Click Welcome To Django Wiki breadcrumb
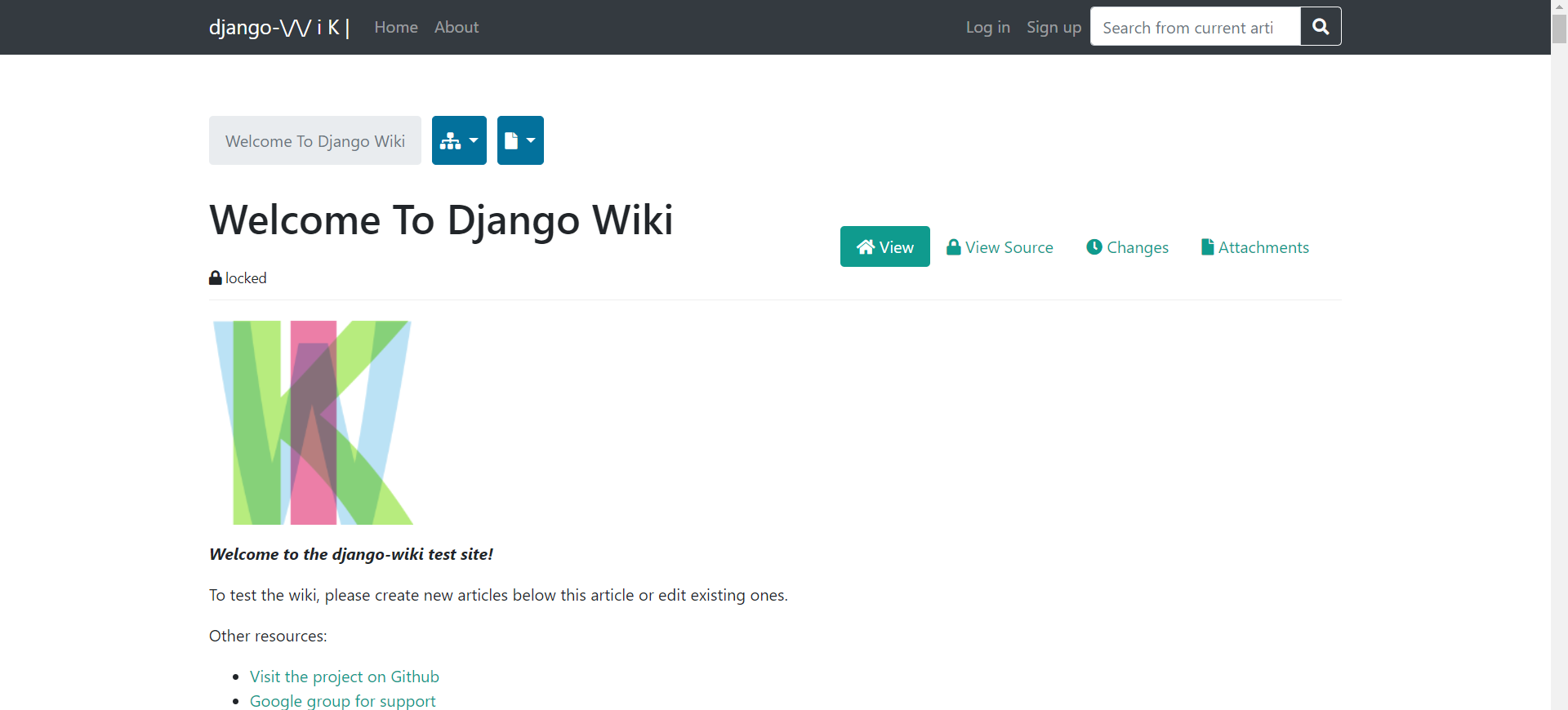Viewport: 1568px width, 710px height. pos(315,141)
